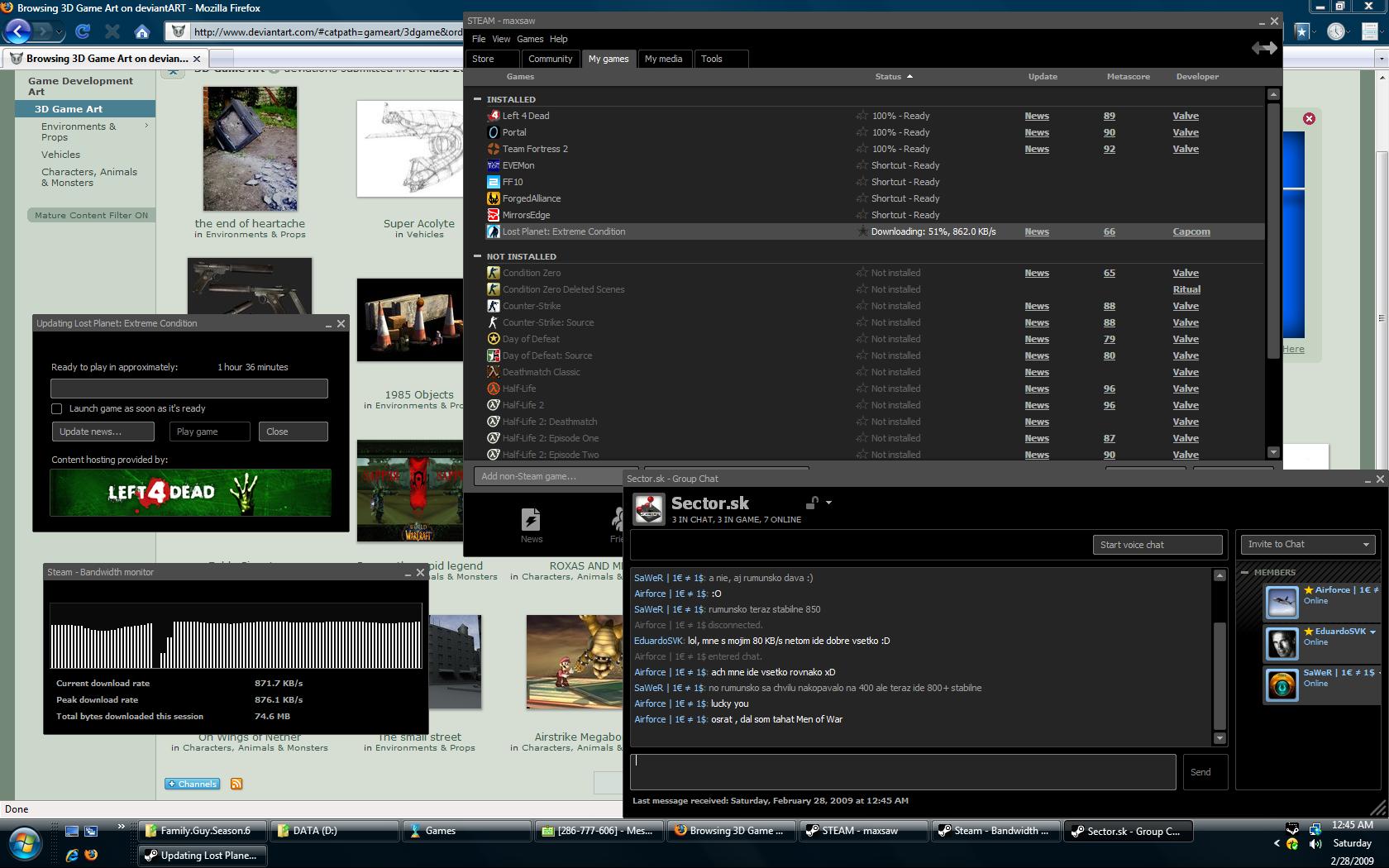Click the Half-Life game icon
The width and height of the screenshot is (1389, 868).
[x=494, y=389]
